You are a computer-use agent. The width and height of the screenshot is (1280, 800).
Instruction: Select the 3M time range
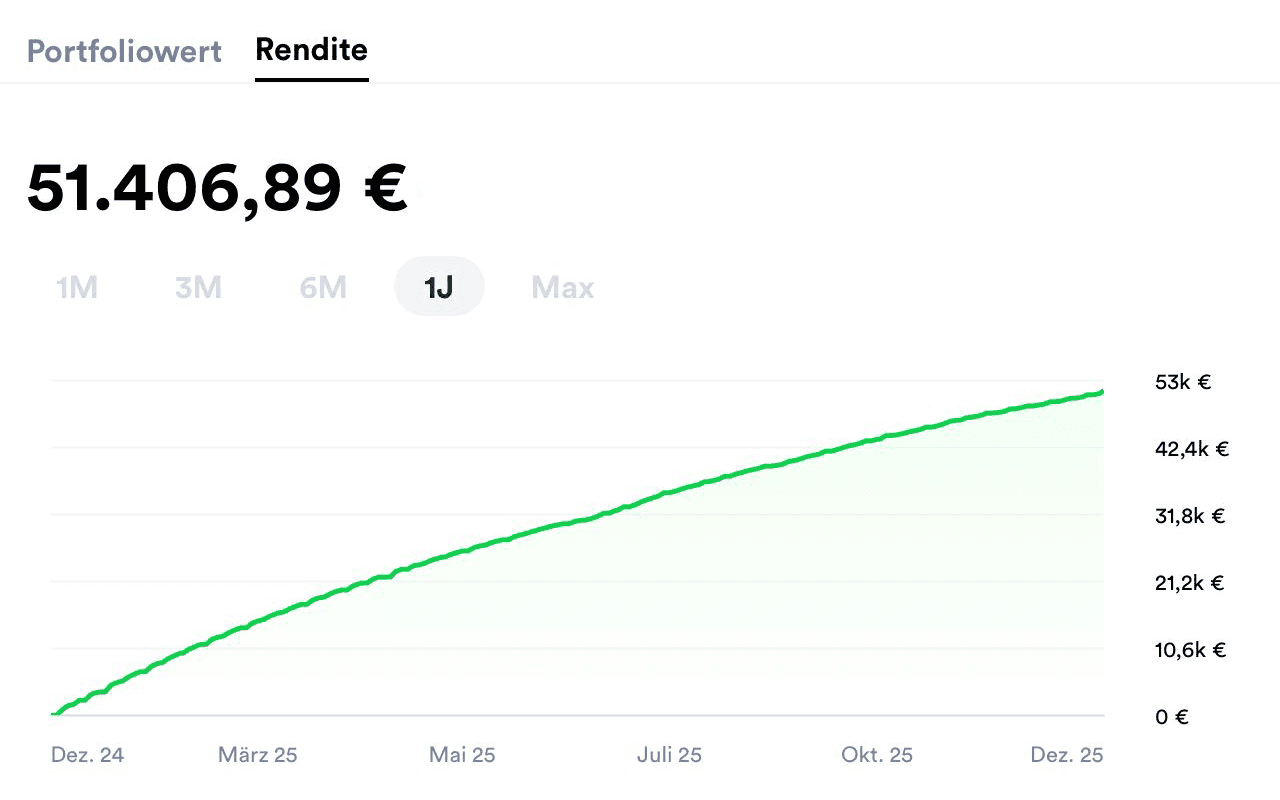click(x=198, y=287)
